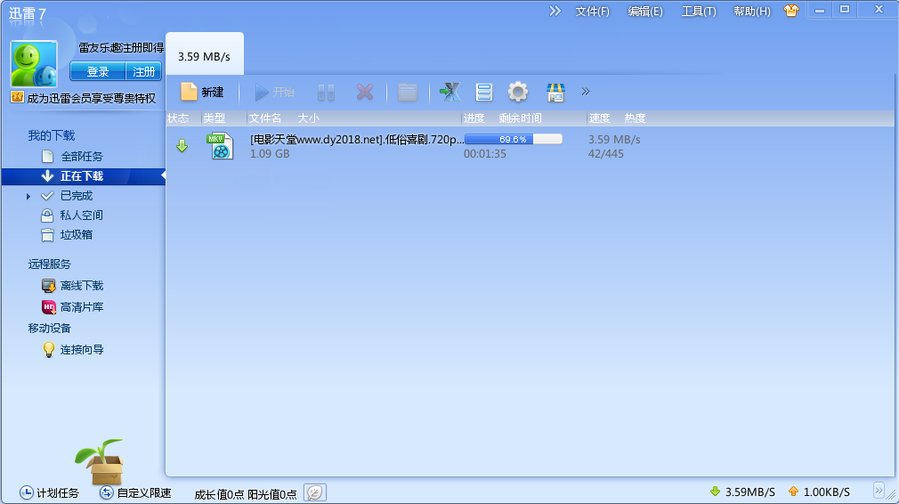899x504 pixels.
Task: Expand more toolbar items chevron
Action: tap(585, 92)
